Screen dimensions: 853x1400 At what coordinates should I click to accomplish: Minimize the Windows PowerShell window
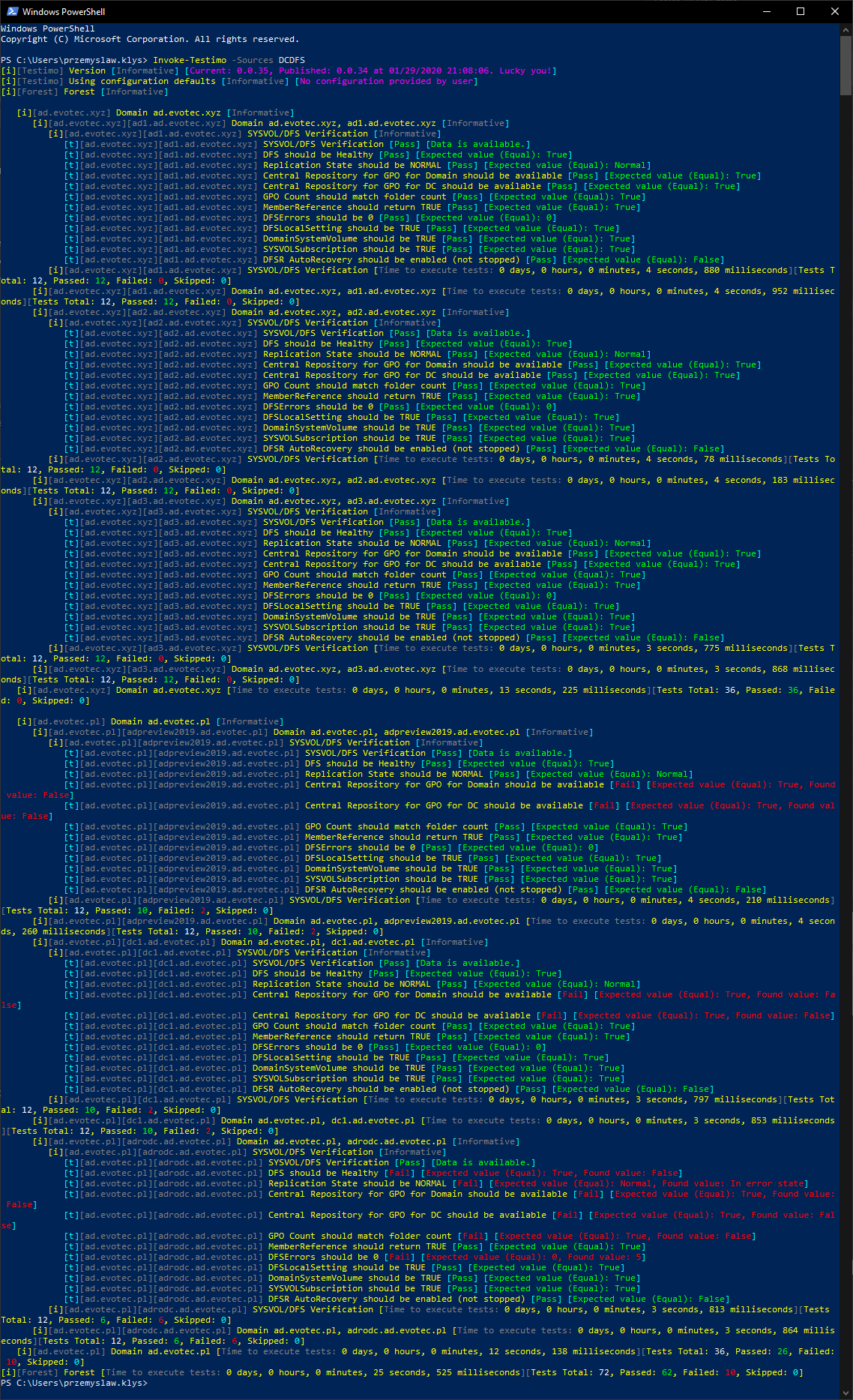pyautogui.click(x=766, y=11)
